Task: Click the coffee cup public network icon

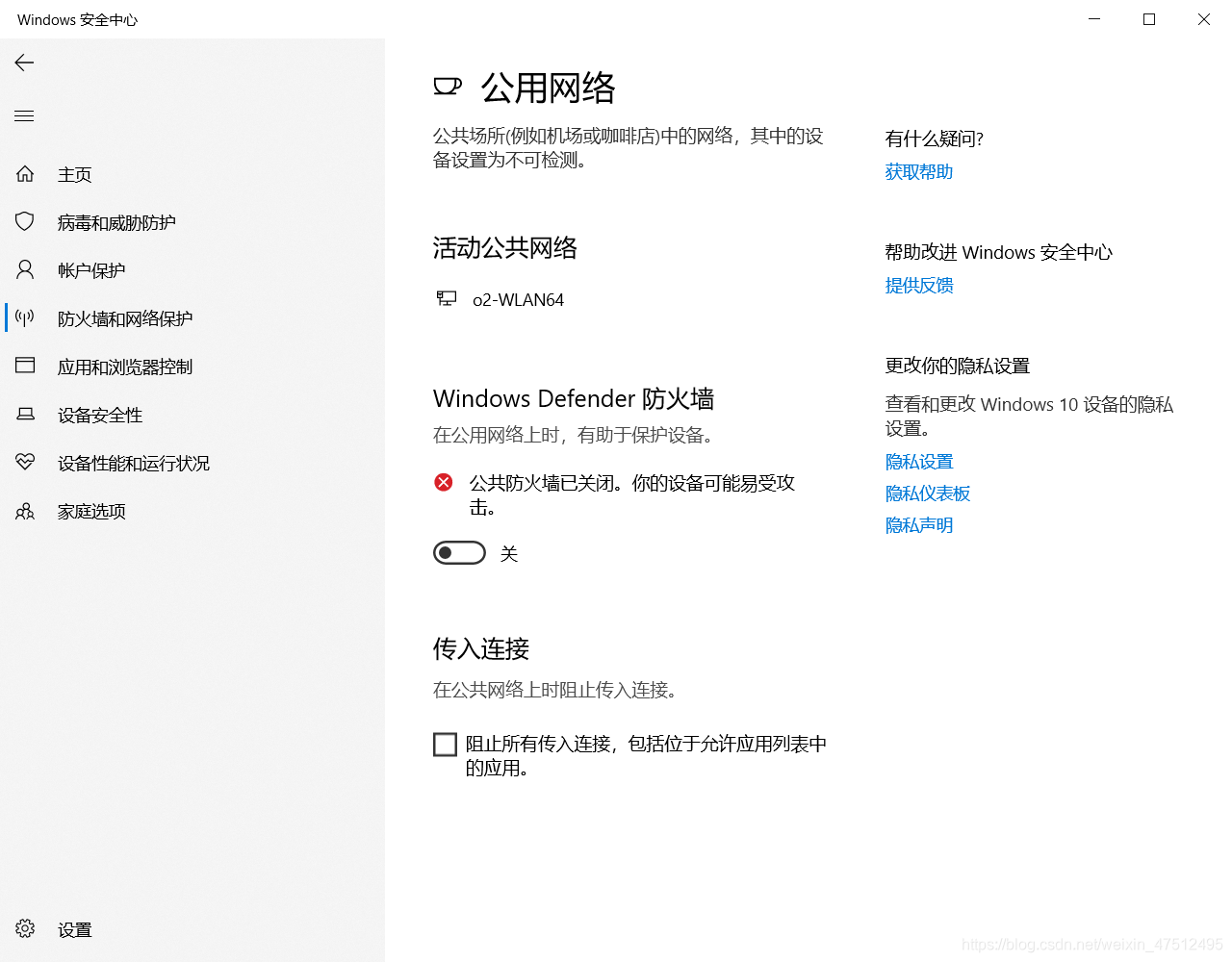Action: [x=448, y=87]
